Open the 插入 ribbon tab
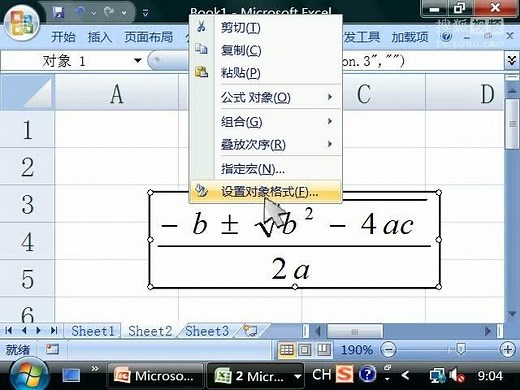Image resolution: width=520 pixels, height=390 pixels. coord(100,37)
